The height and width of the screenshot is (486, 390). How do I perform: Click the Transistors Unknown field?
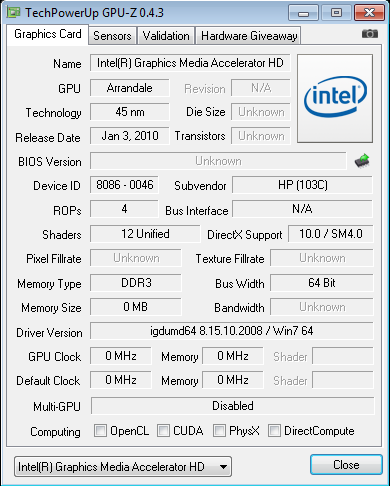pyautogui.click(x=261, y=136)
